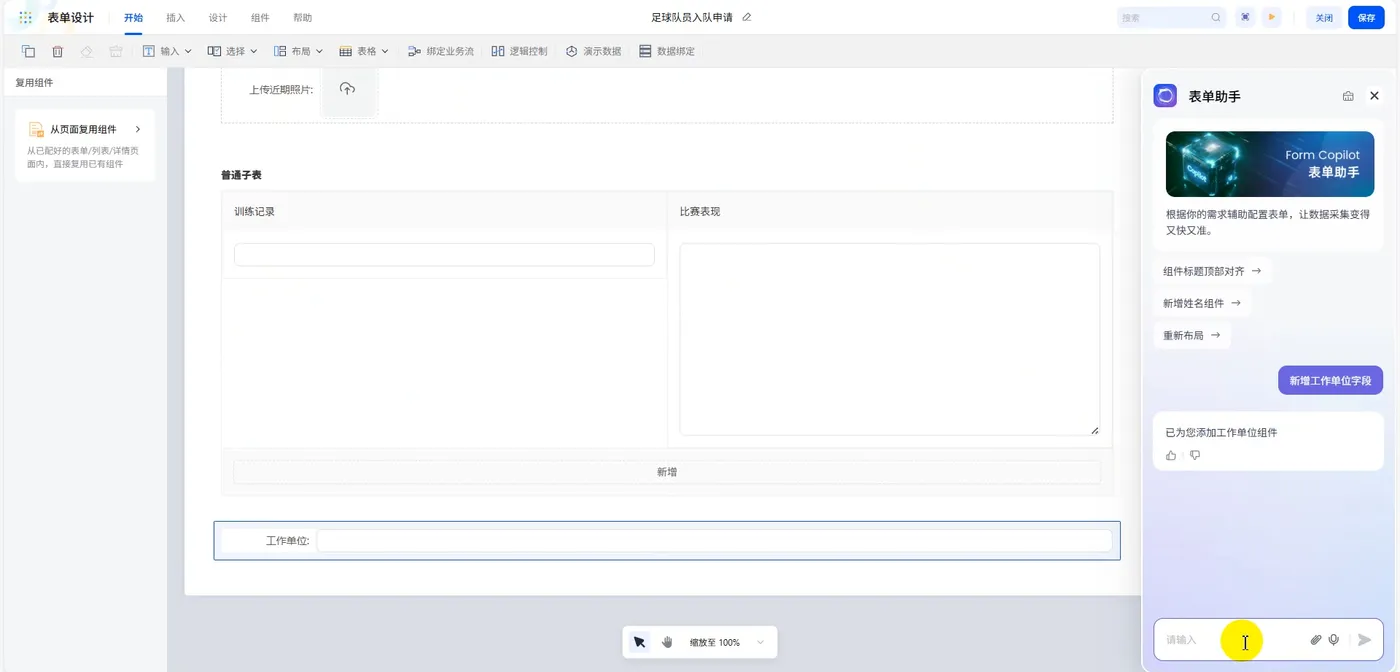The height and width of the screenshot is (672, 1400).
Task: Click the delete trash icon in toolbar
Action: pyautogui.click(x=57, y=51)
